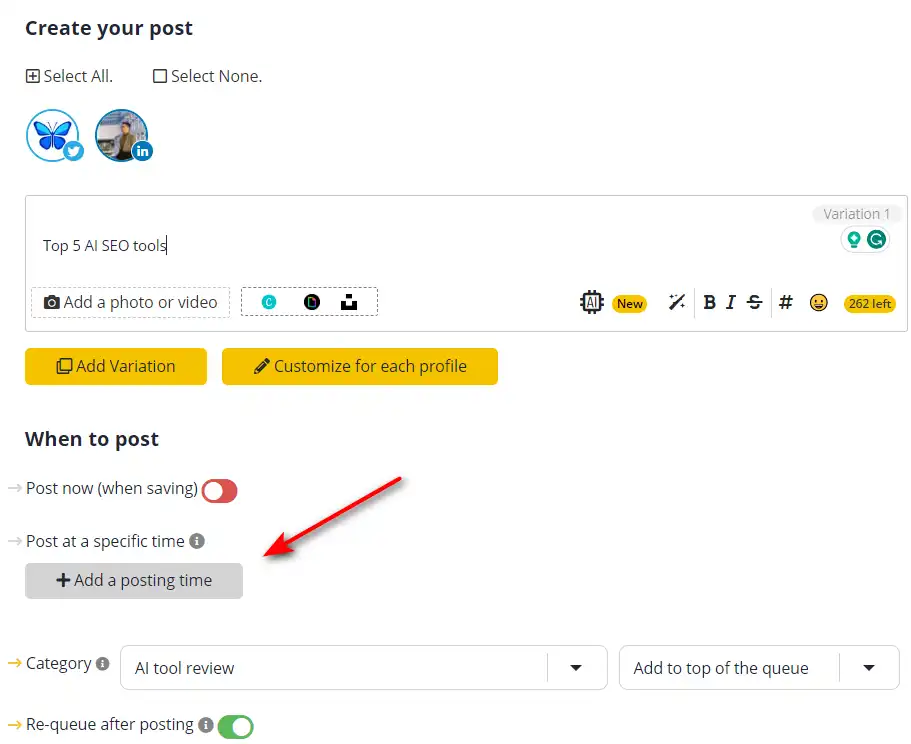
Task: Open the Grammarly green G icon
Action: click(x=876, y=239)
